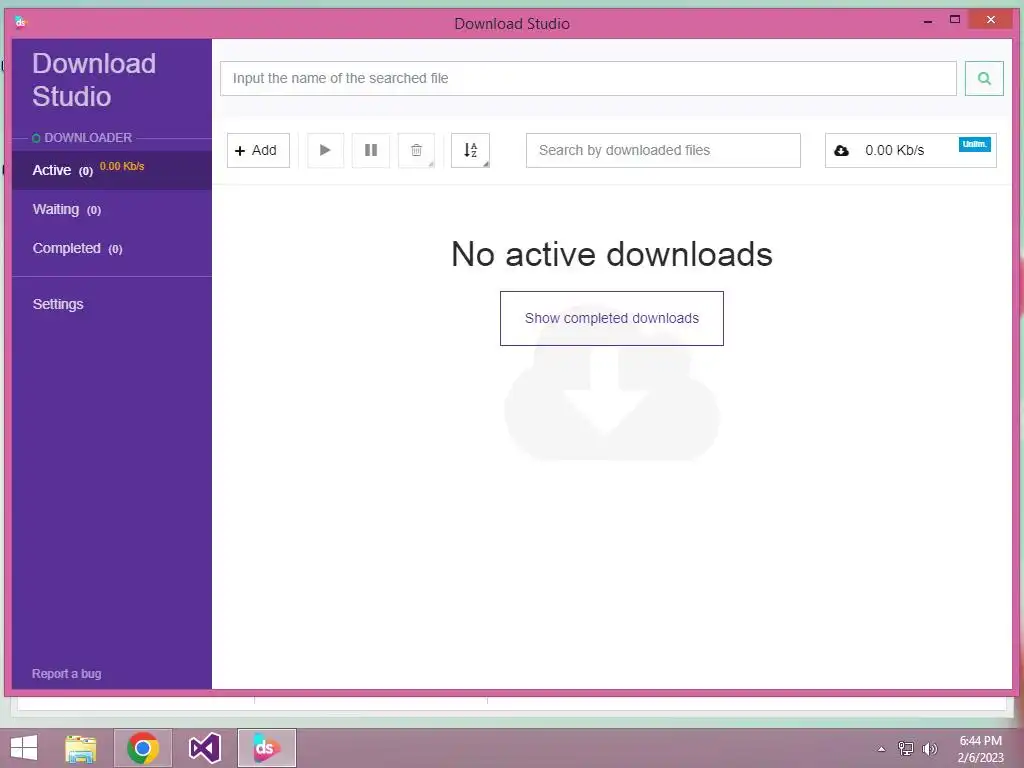Click the cloud download speed icon

[x=841, y=151]
